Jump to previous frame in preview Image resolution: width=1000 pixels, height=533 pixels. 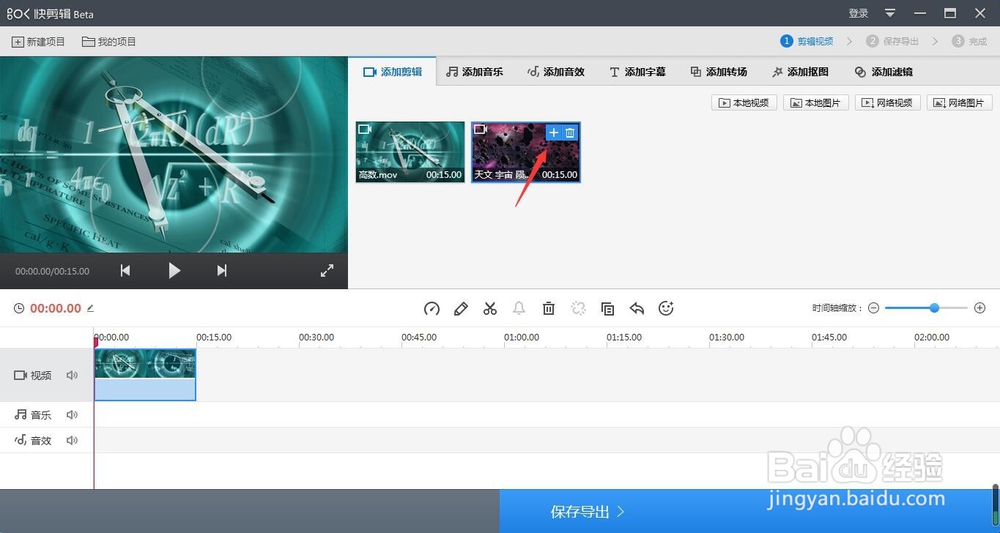(x=126, y=270)
